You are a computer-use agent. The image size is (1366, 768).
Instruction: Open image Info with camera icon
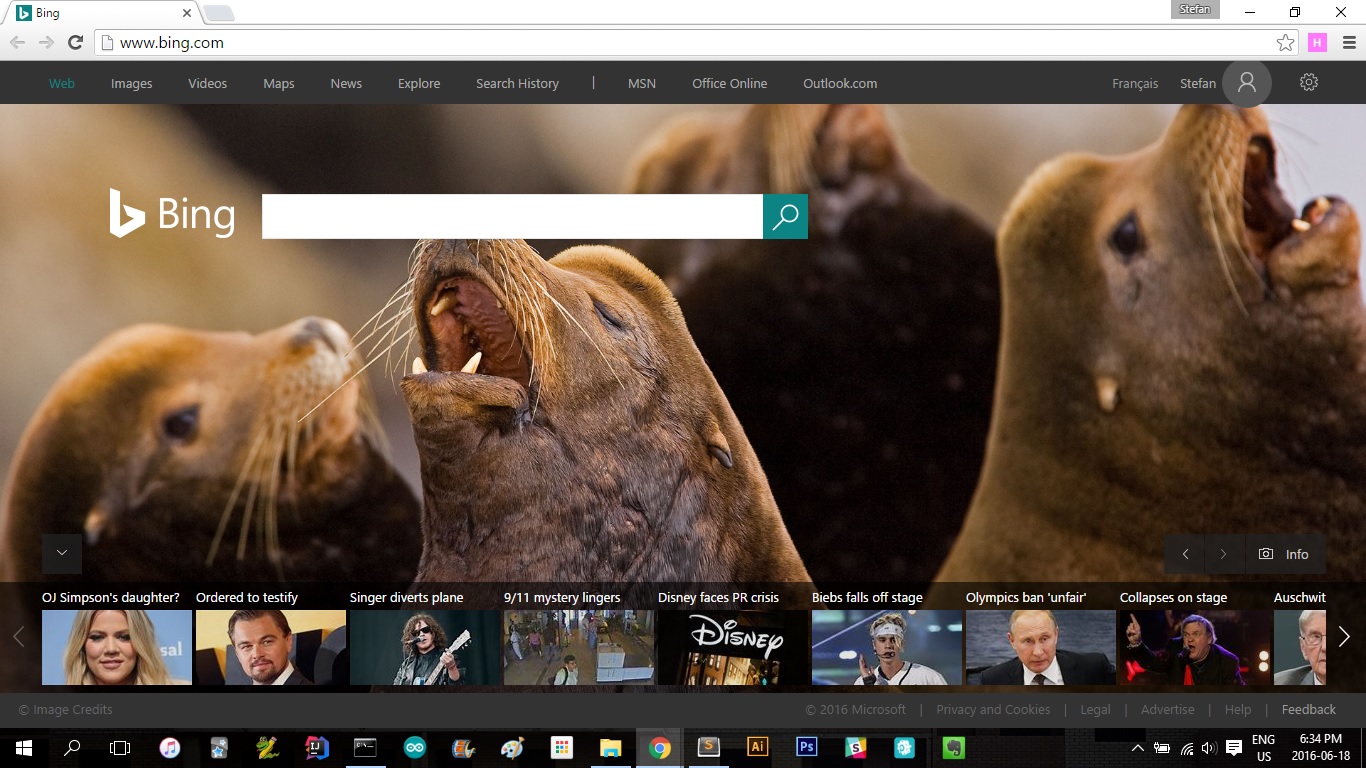pyautogui.click(x=1285, y=554)
